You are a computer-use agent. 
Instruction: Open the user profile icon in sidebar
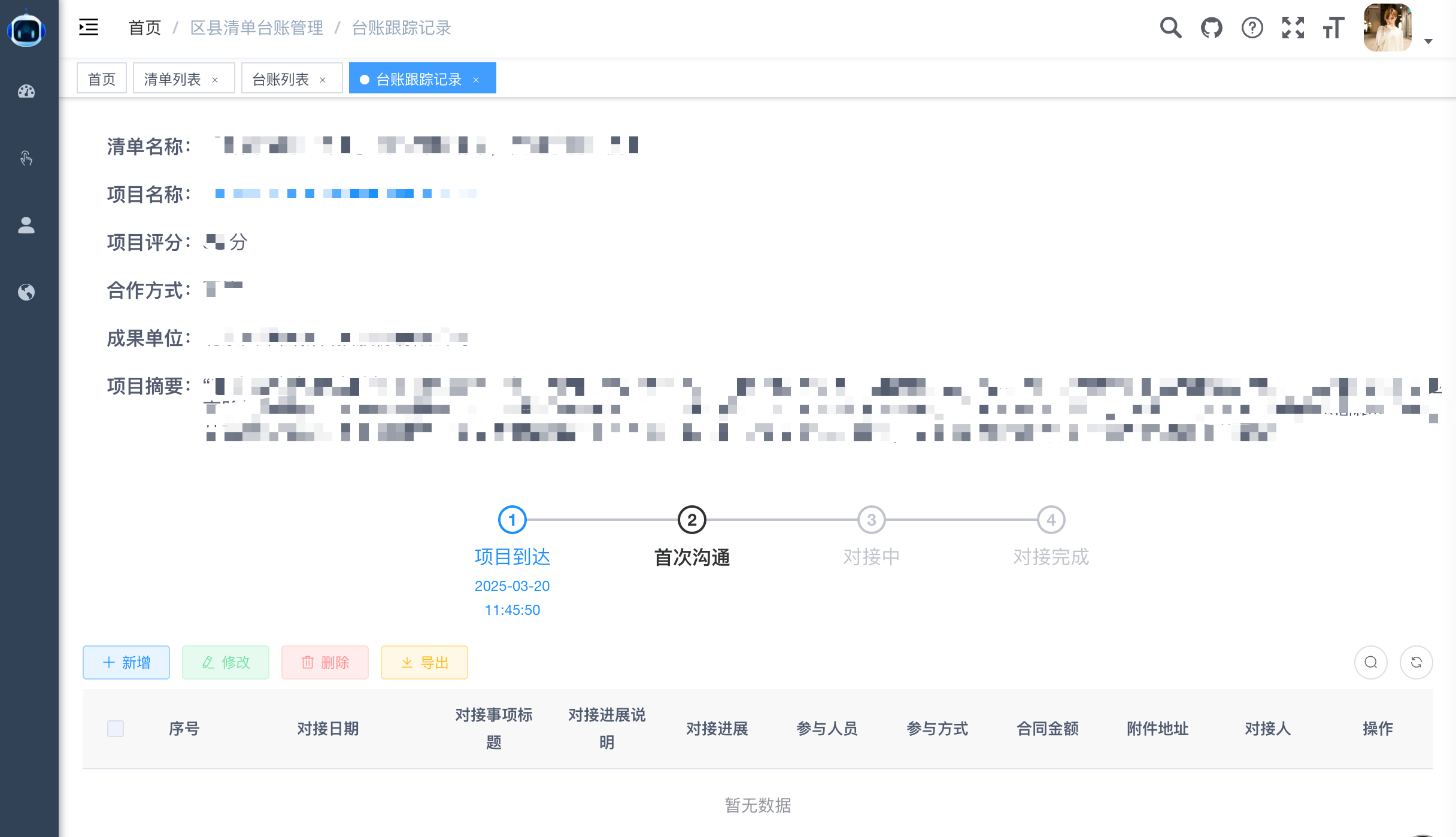tap(27, 225)
